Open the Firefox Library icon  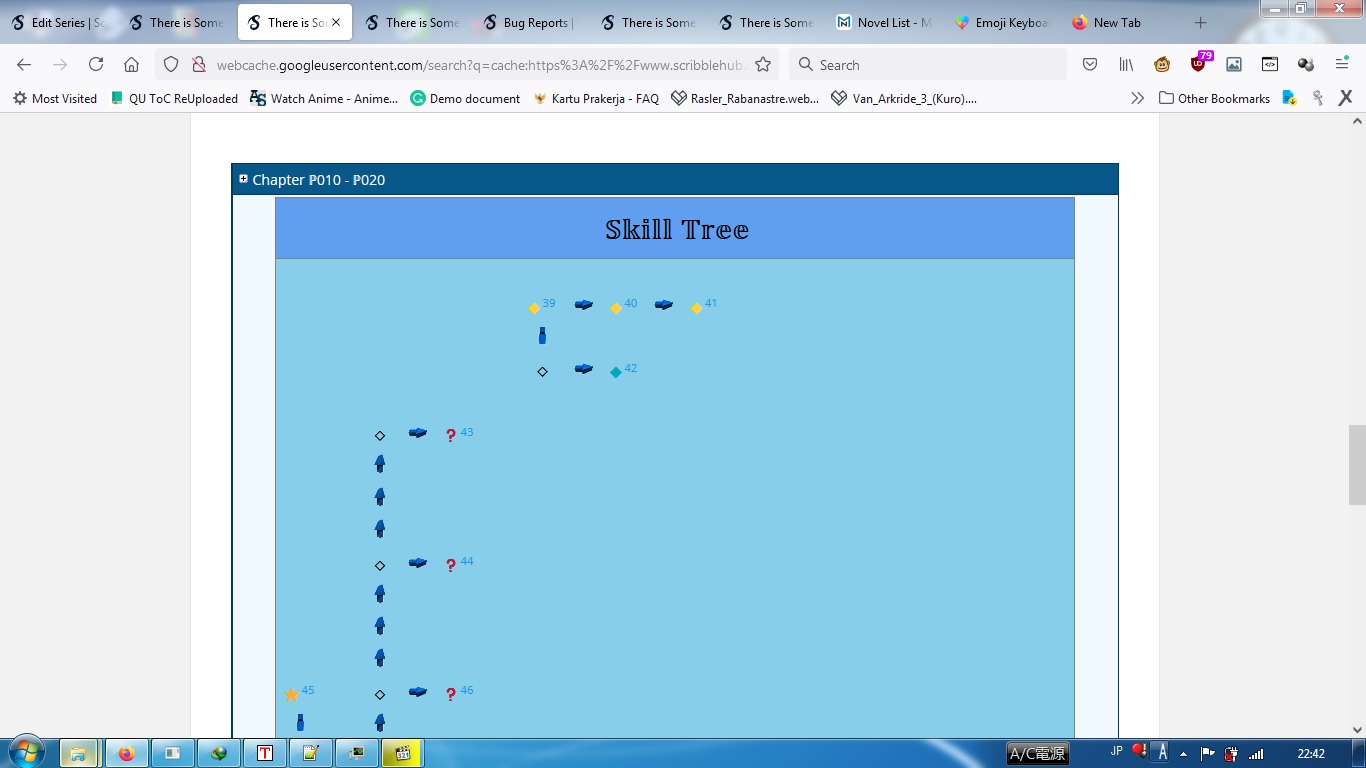pyautogui.click(x=1126, y=65)
